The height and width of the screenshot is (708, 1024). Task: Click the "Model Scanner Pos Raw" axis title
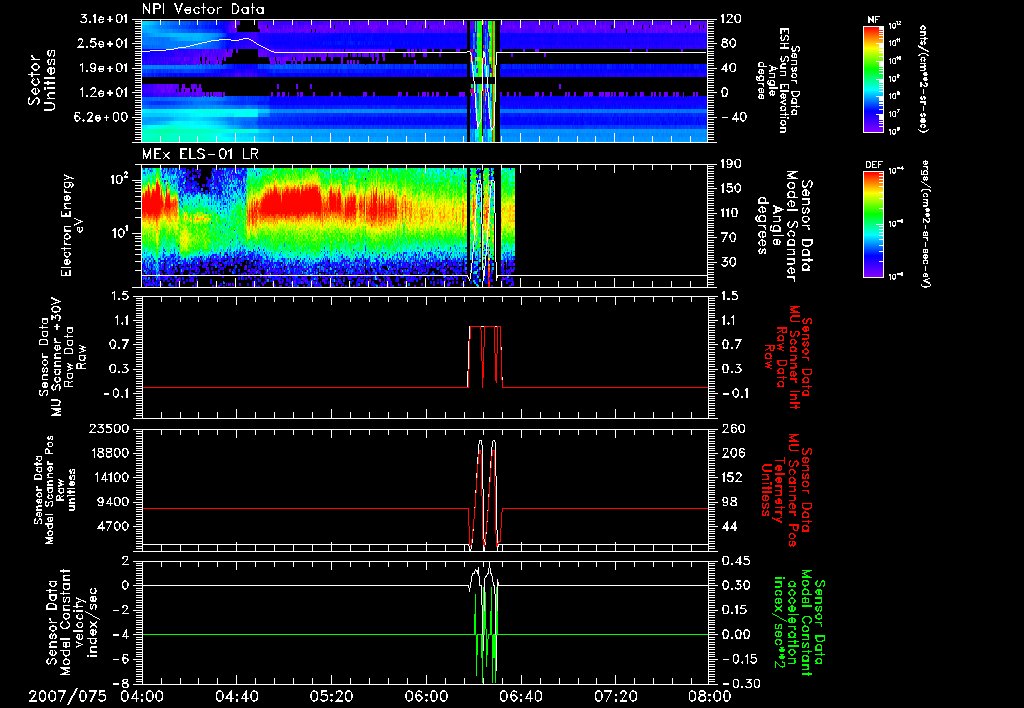[x=56, y=490]
